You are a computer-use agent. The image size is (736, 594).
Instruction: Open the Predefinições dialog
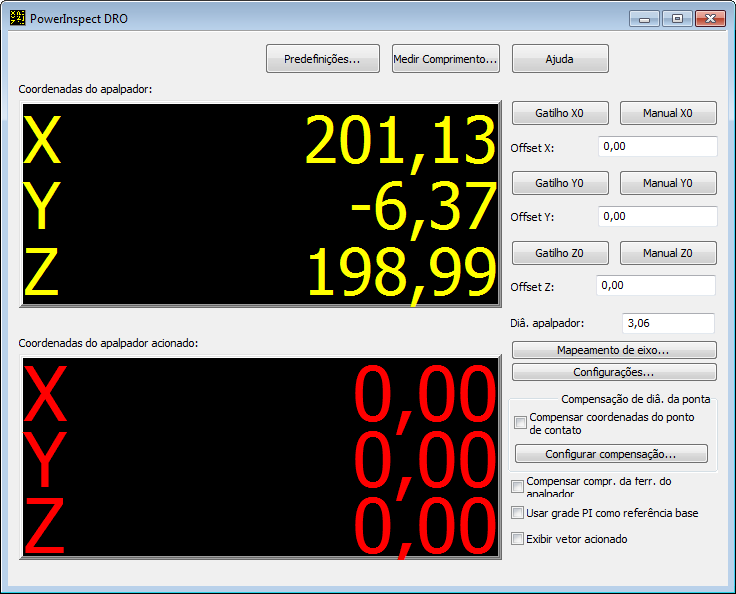(322, 59)
